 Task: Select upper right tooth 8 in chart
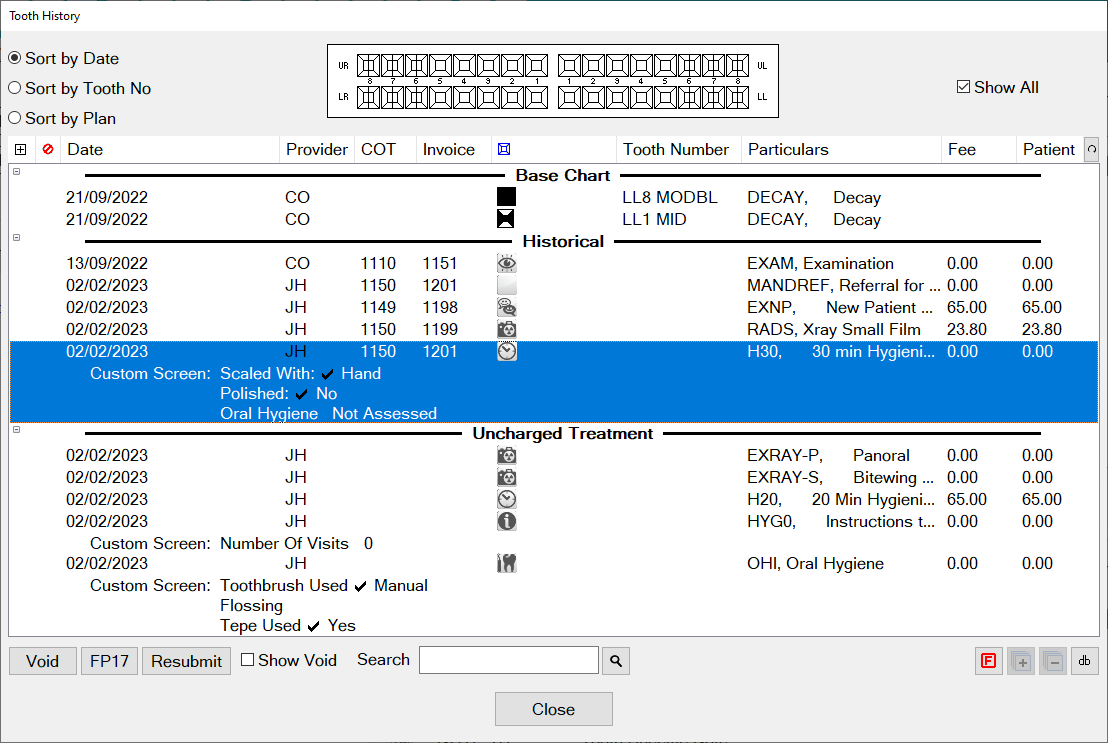[x=368, y=66]
